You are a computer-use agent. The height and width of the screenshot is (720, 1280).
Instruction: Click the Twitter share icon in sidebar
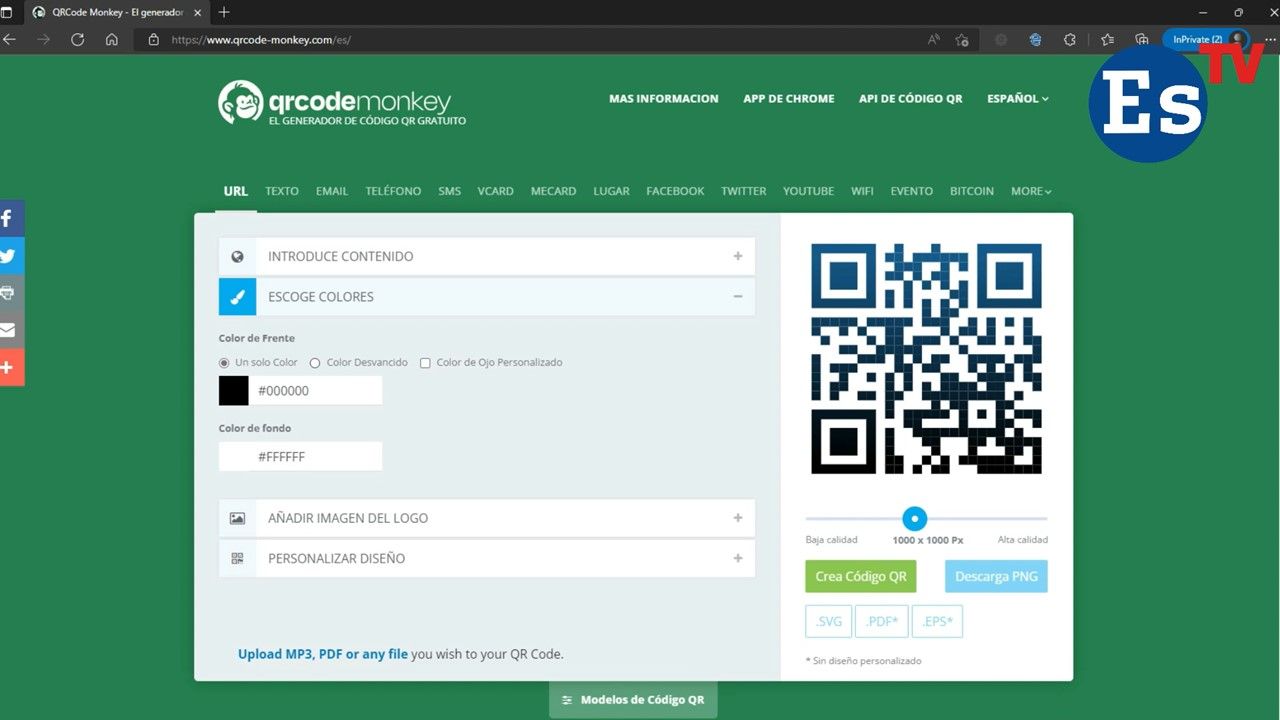click(9, 256)
